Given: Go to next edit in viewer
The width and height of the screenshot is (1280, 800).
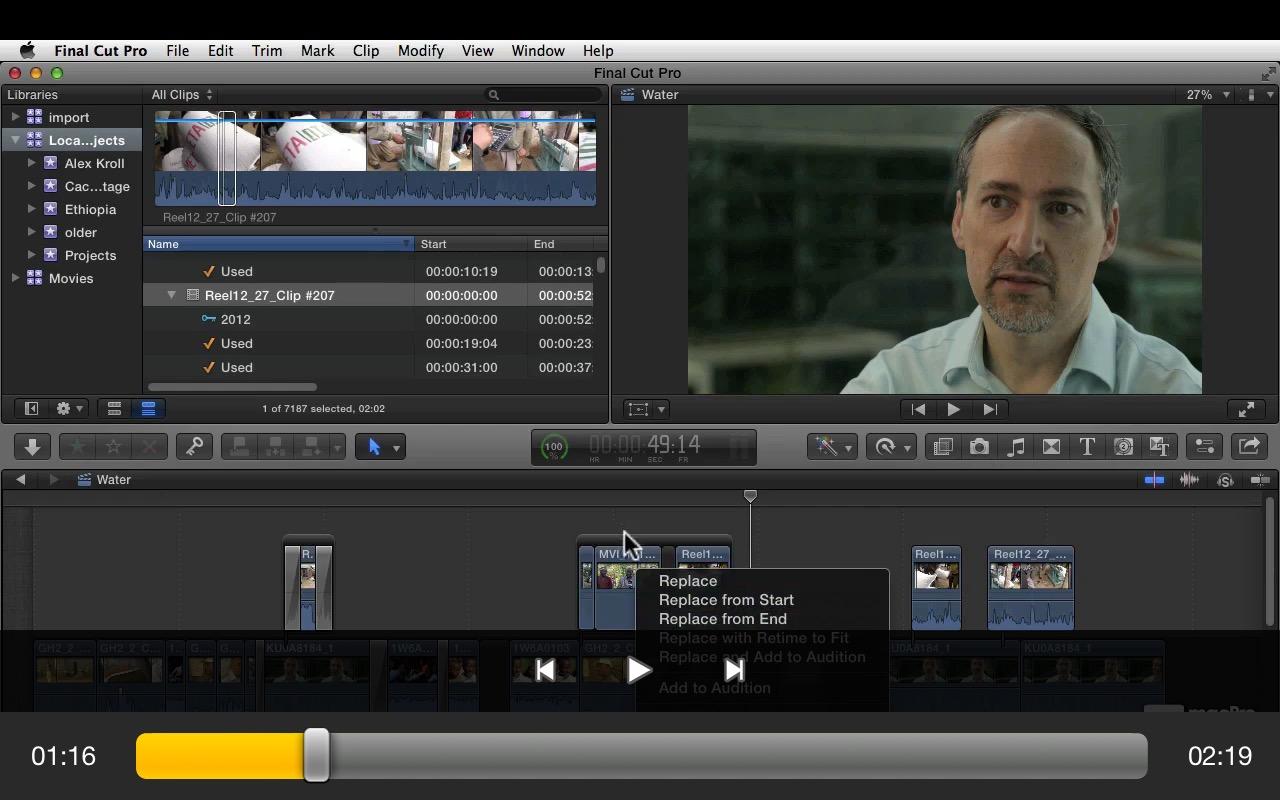Looking at the screenshot, I should point(989,409).
